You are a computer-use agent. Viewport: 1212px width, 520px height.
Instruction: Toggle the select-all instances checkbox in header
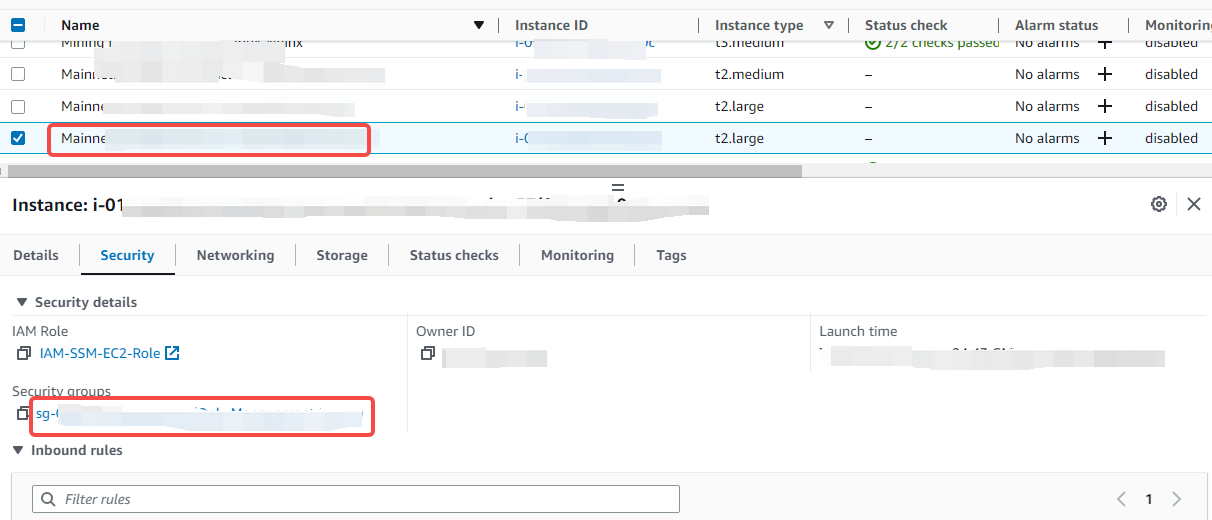tap(18, 25)
